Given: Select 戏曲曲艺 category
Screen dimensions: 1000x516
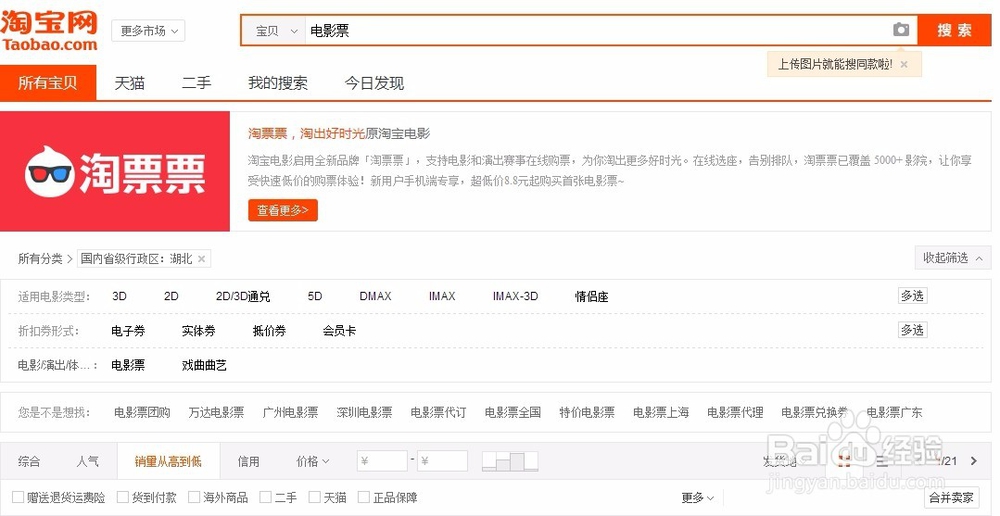Looking at the screenshot, I should click(x=204, y=365).
